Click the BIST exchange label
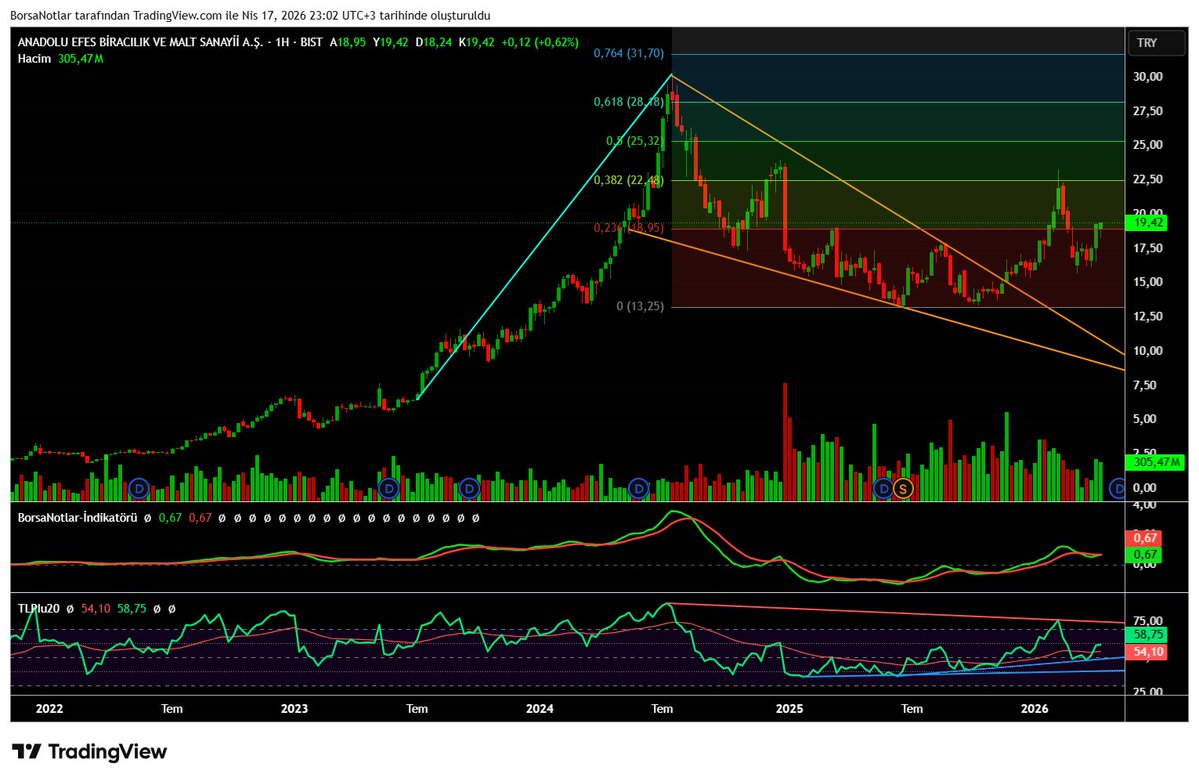The height and width of the screenshot is (781, 1199). 311,42
